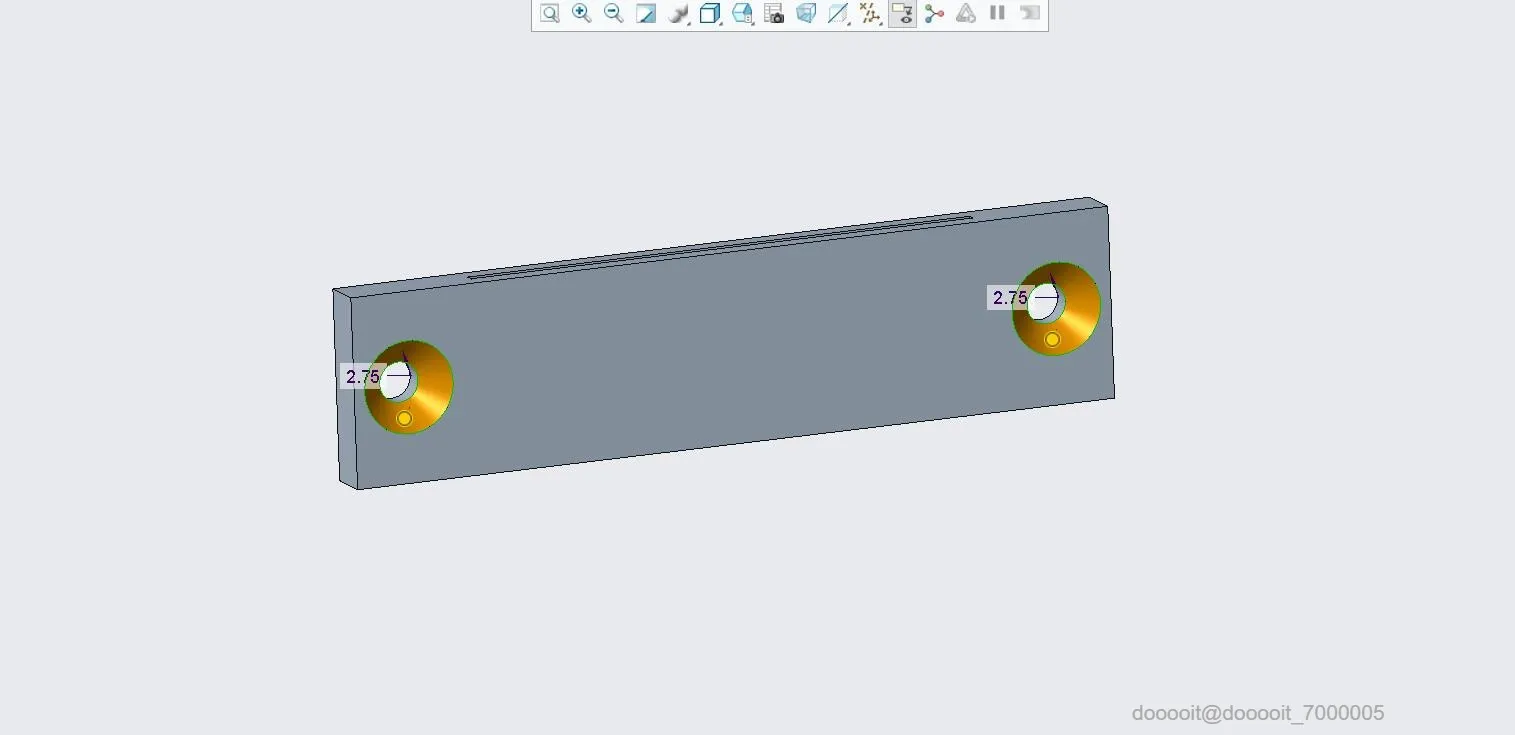Viewport: 1515px width, 735px height.
Task: Click the yellow drag handle on right countersink
Action: pyautogui.click(x=1052, y=339)
